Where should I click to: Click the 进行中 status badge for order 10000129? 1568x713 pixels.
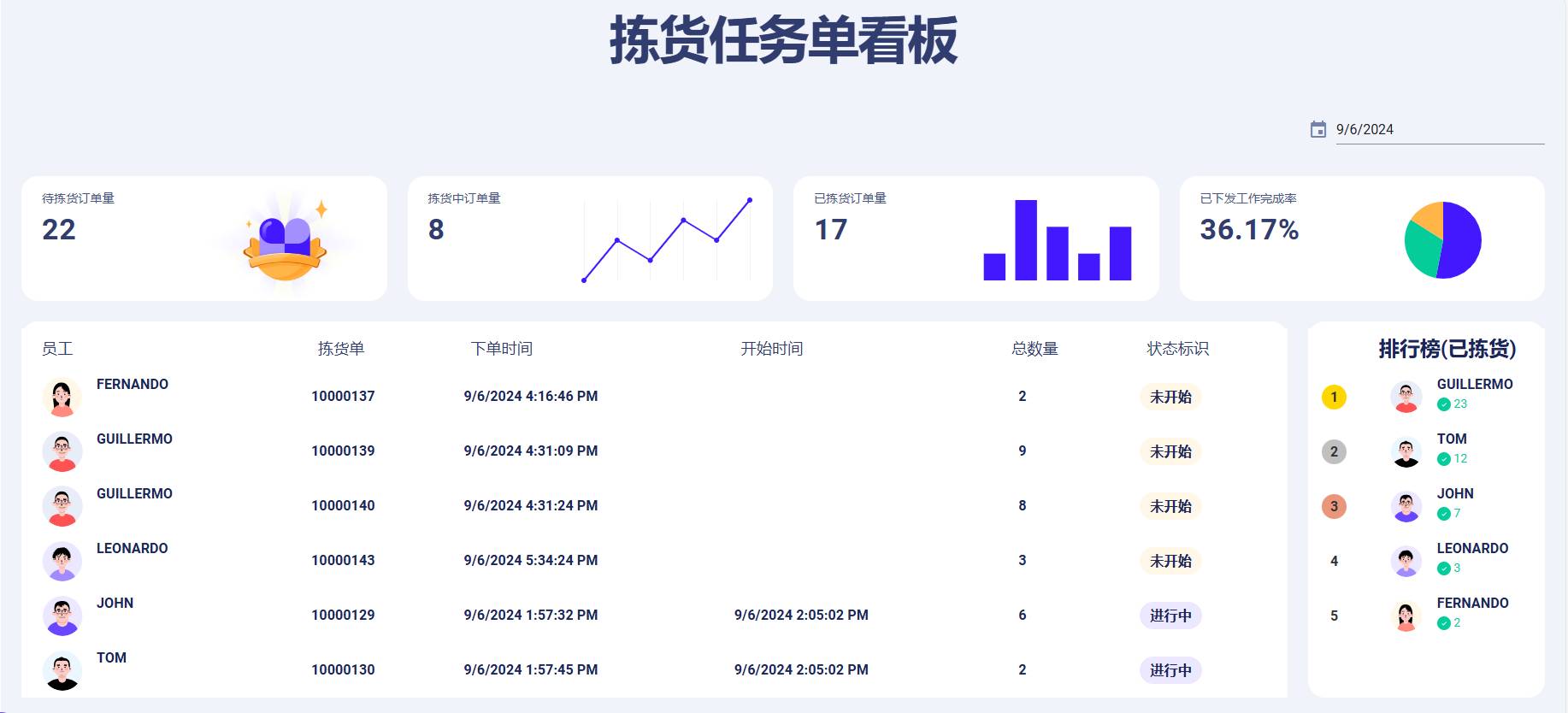1170,616
